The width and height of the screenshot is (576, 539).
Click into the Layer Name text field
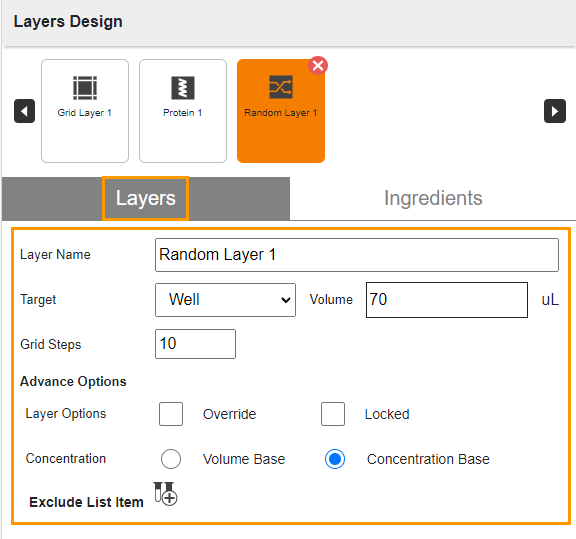[357, 255]
